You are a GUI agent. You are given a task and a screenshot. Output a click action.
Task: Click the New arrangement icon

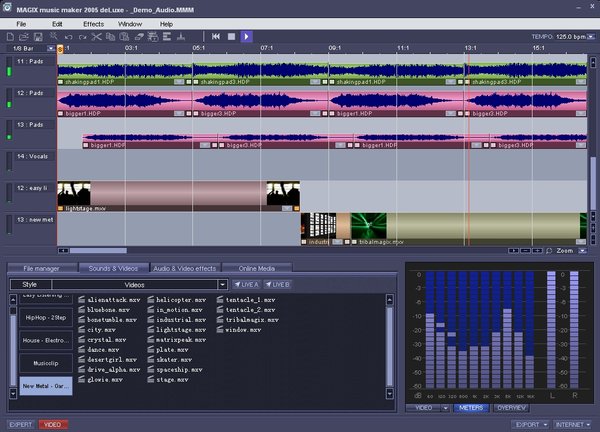click(10, 37)
